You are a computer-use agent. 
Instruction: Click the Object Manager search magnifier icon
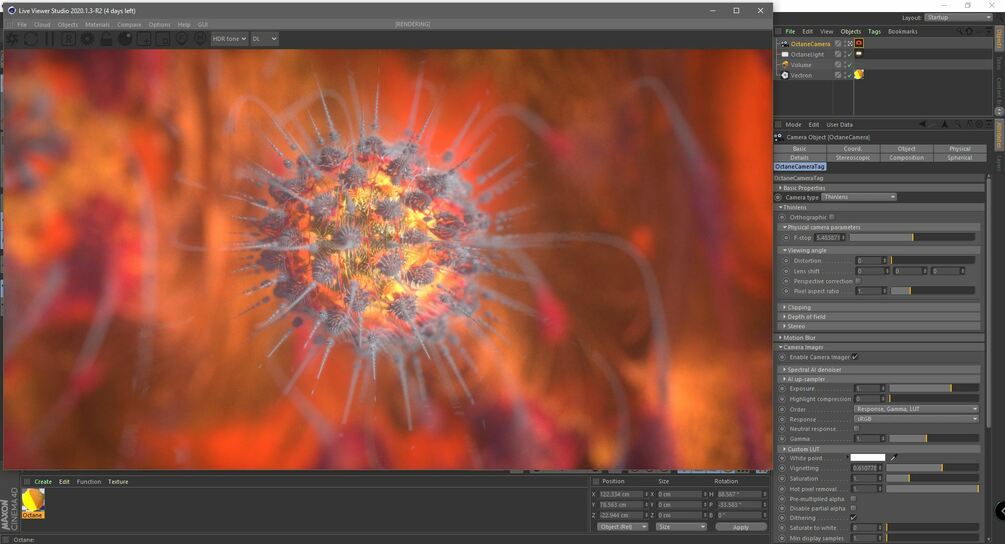click(959, 31)
